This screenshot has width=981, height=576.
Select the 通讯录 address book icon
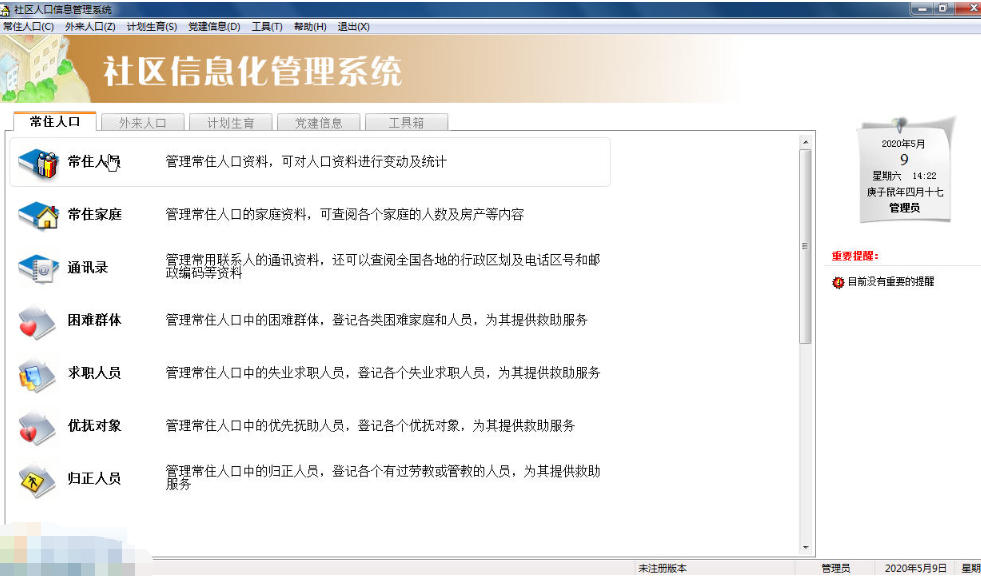(x=38, y=268)
